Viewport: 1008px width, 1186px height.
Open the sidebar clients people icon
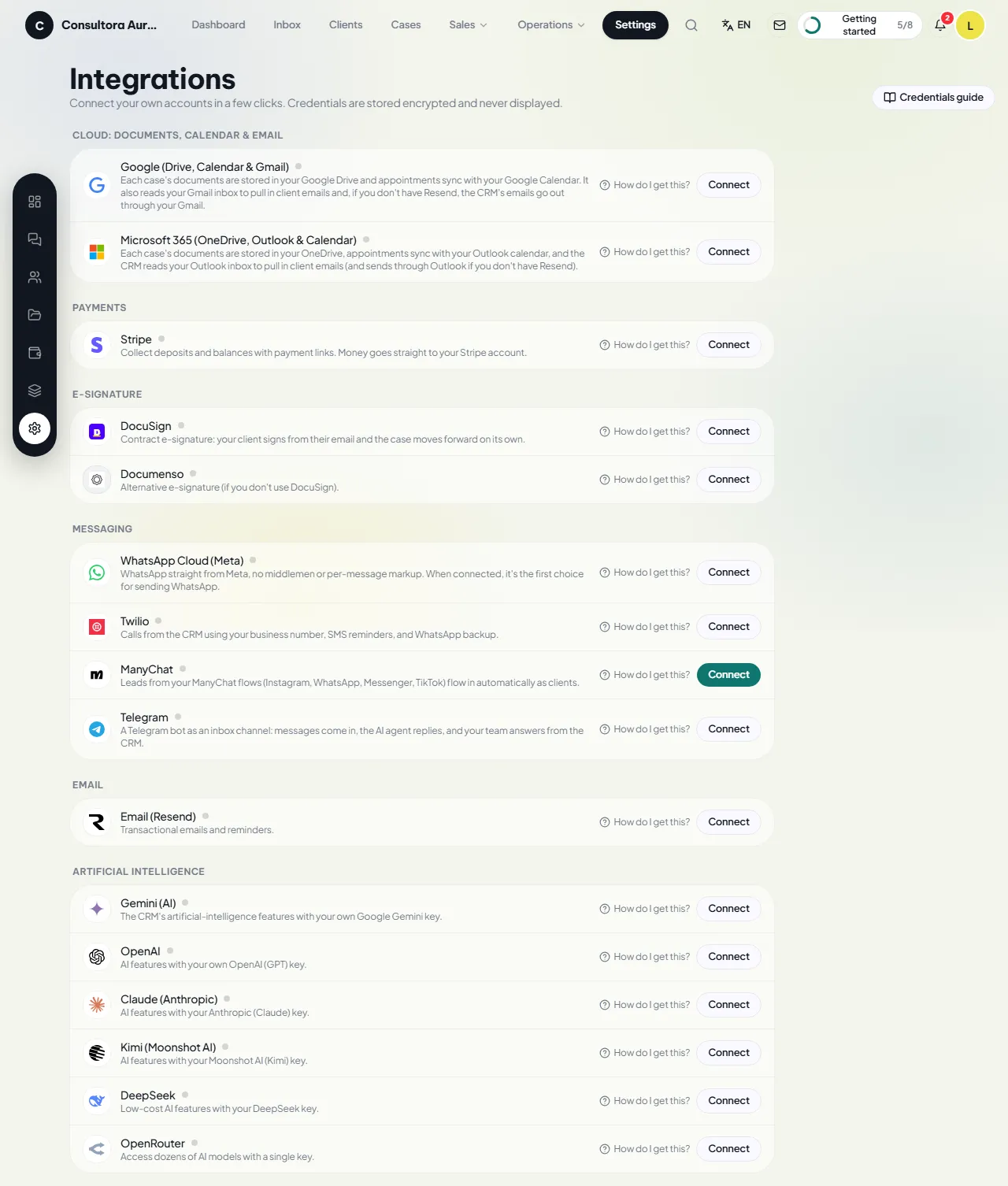pyautogui.click(x=35, y=277)
